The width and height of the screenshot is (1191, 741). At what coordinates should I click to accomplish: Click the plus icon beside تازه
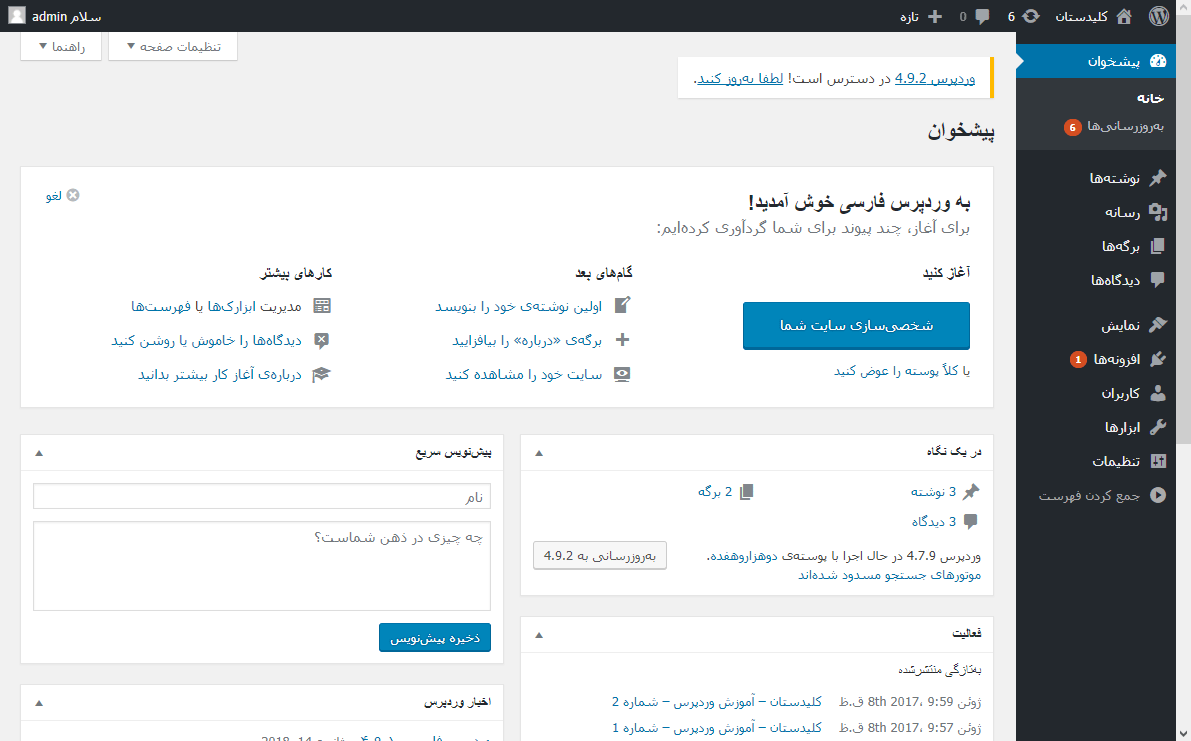pos(935,17)
